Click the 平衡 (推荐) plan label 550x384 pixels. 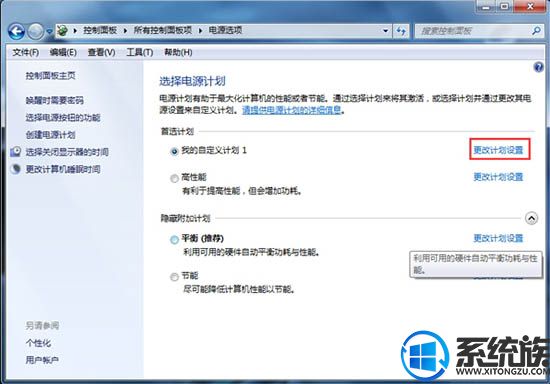click(203, 238)
